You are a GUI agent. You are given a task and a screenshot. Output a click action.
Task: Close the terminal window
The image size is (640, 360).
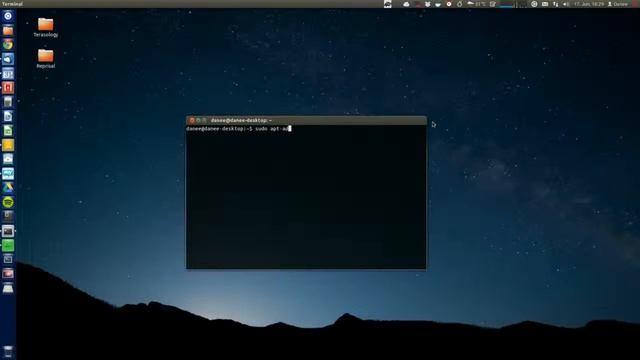click(192, 120)
